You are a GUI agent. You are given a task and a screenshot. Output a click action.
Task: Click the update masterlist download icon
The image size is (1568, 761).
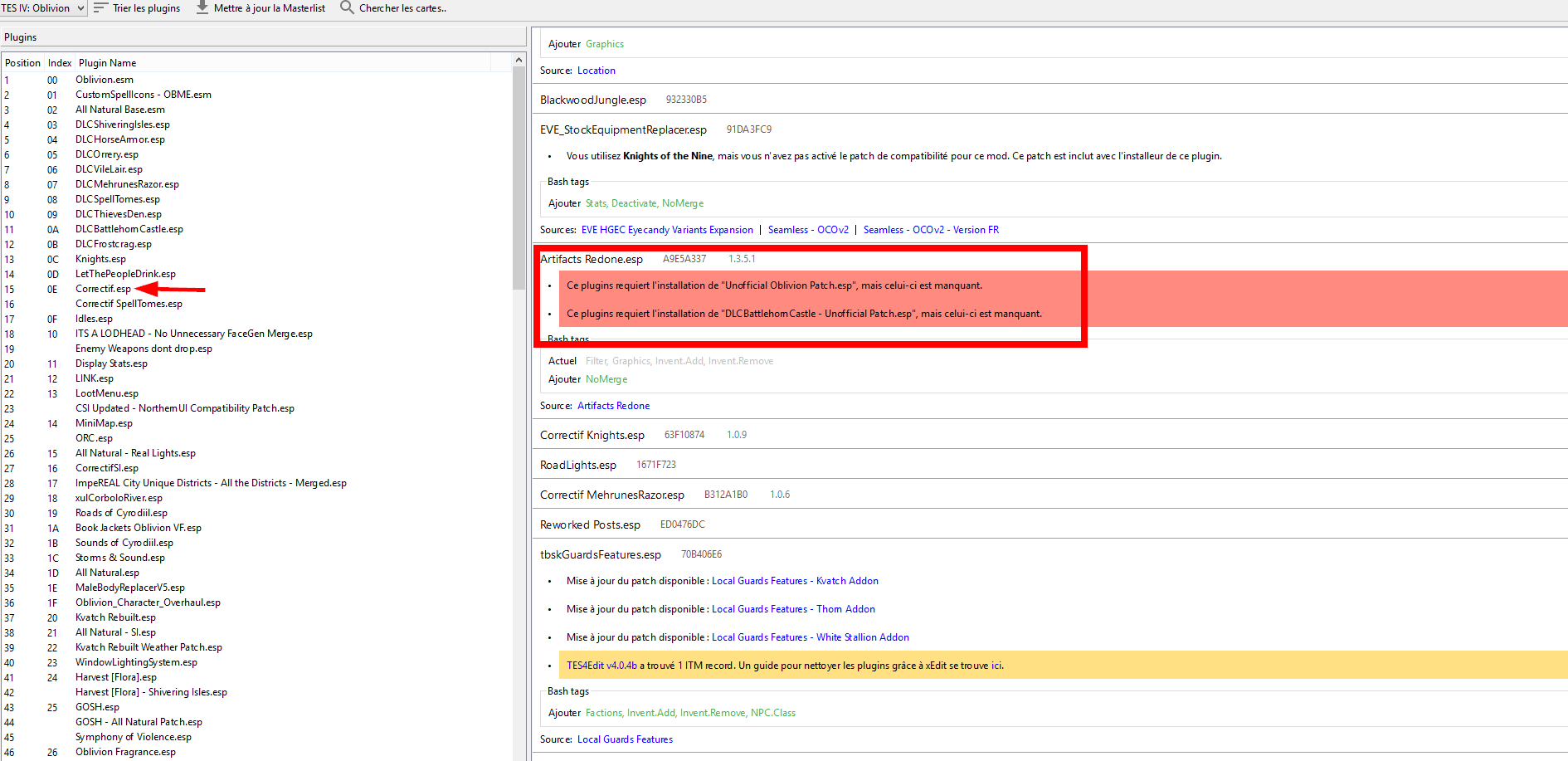point(202,7)
